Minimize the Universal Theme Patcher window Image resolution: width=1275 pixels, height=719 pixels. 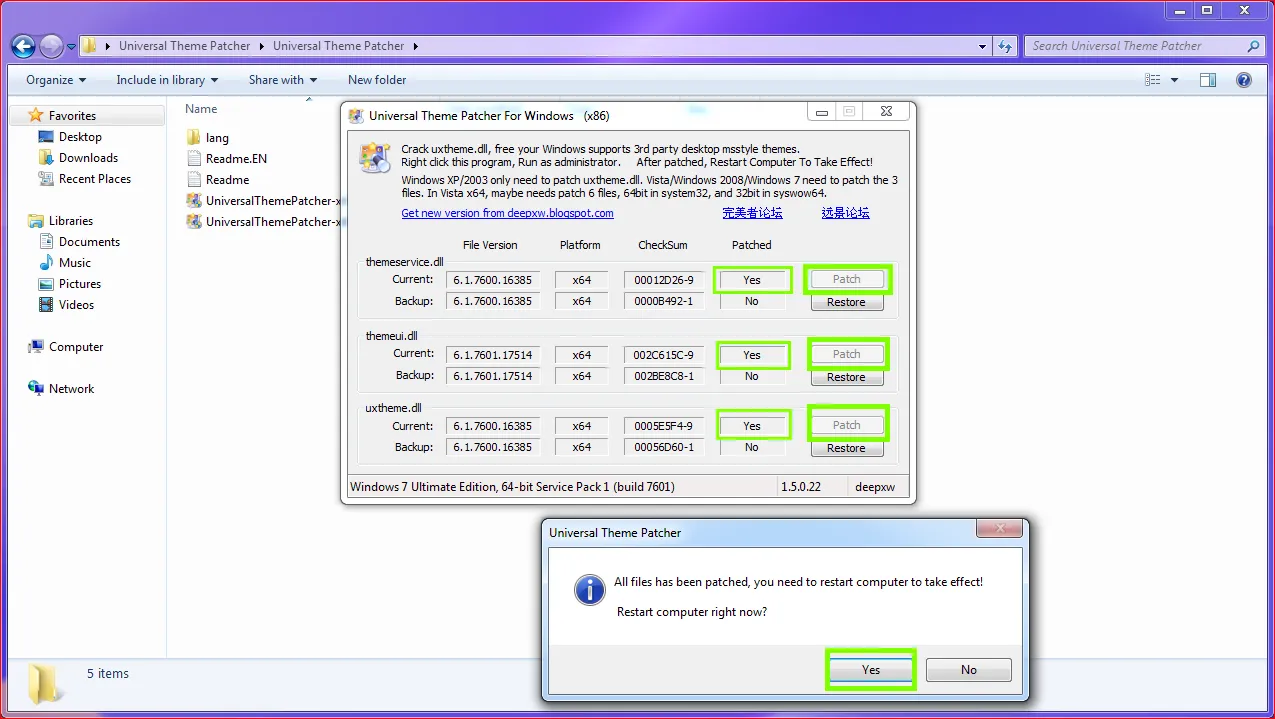821,112
